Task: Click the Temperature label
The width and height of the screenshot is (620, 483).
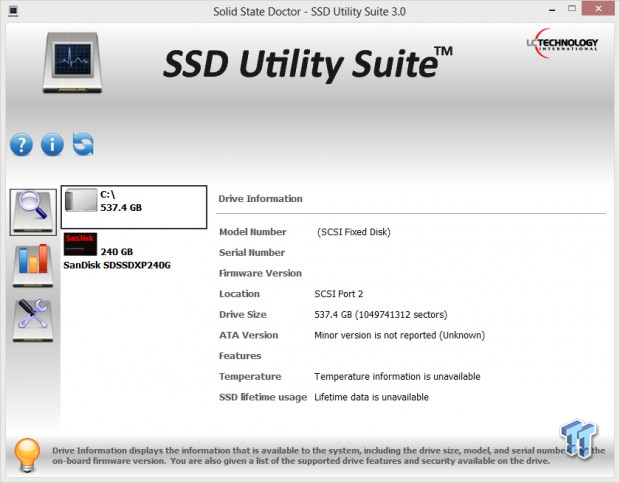Action: pyautogui.click(x=250, y=376)
